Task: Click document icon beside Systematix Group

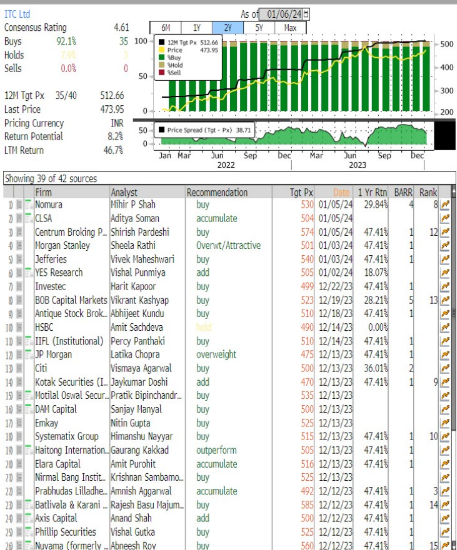Action: click(x=19, y=437)
